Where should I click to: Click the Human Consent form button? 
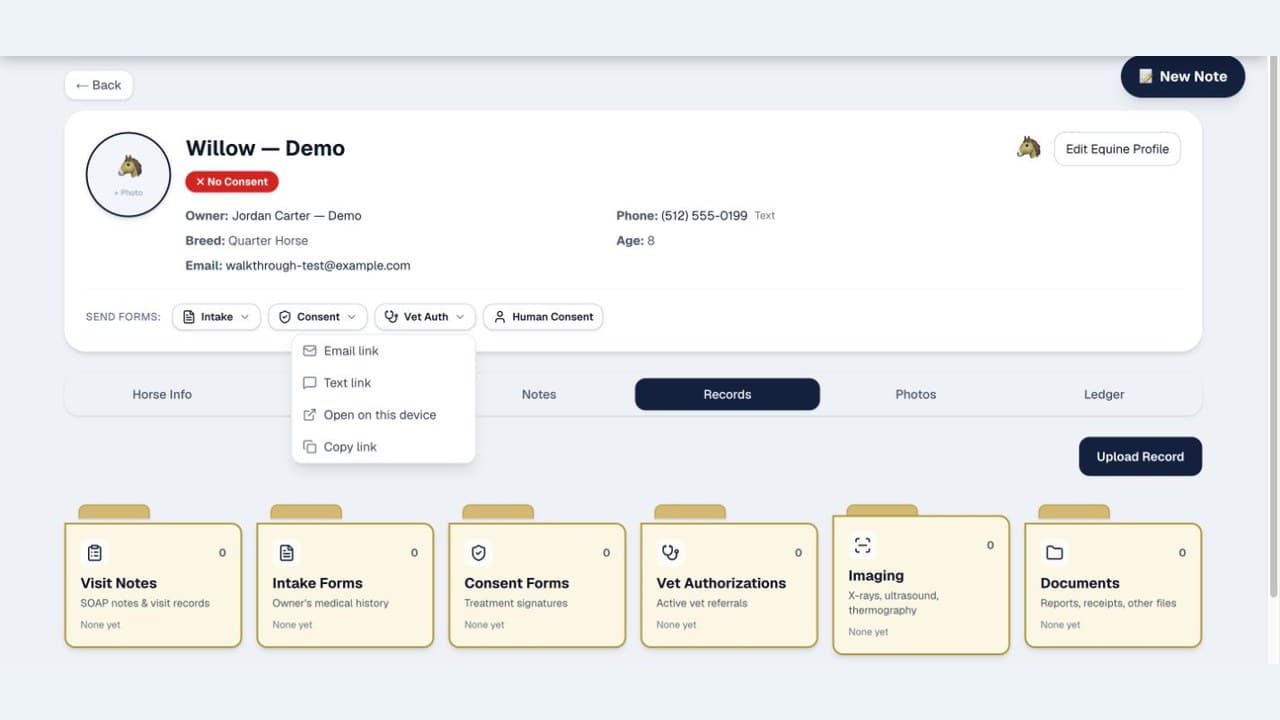(543, 317)
